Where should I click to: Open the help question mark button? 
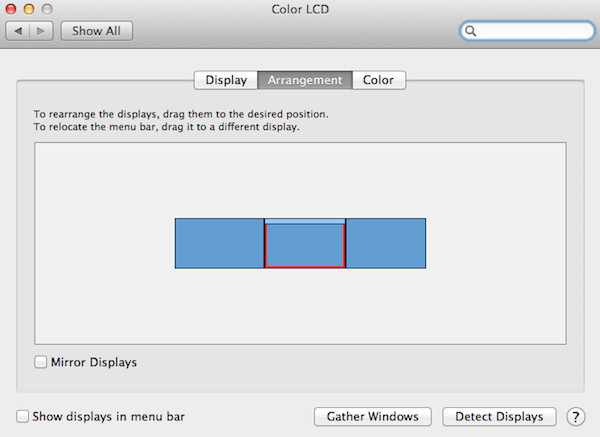(576, 416)
